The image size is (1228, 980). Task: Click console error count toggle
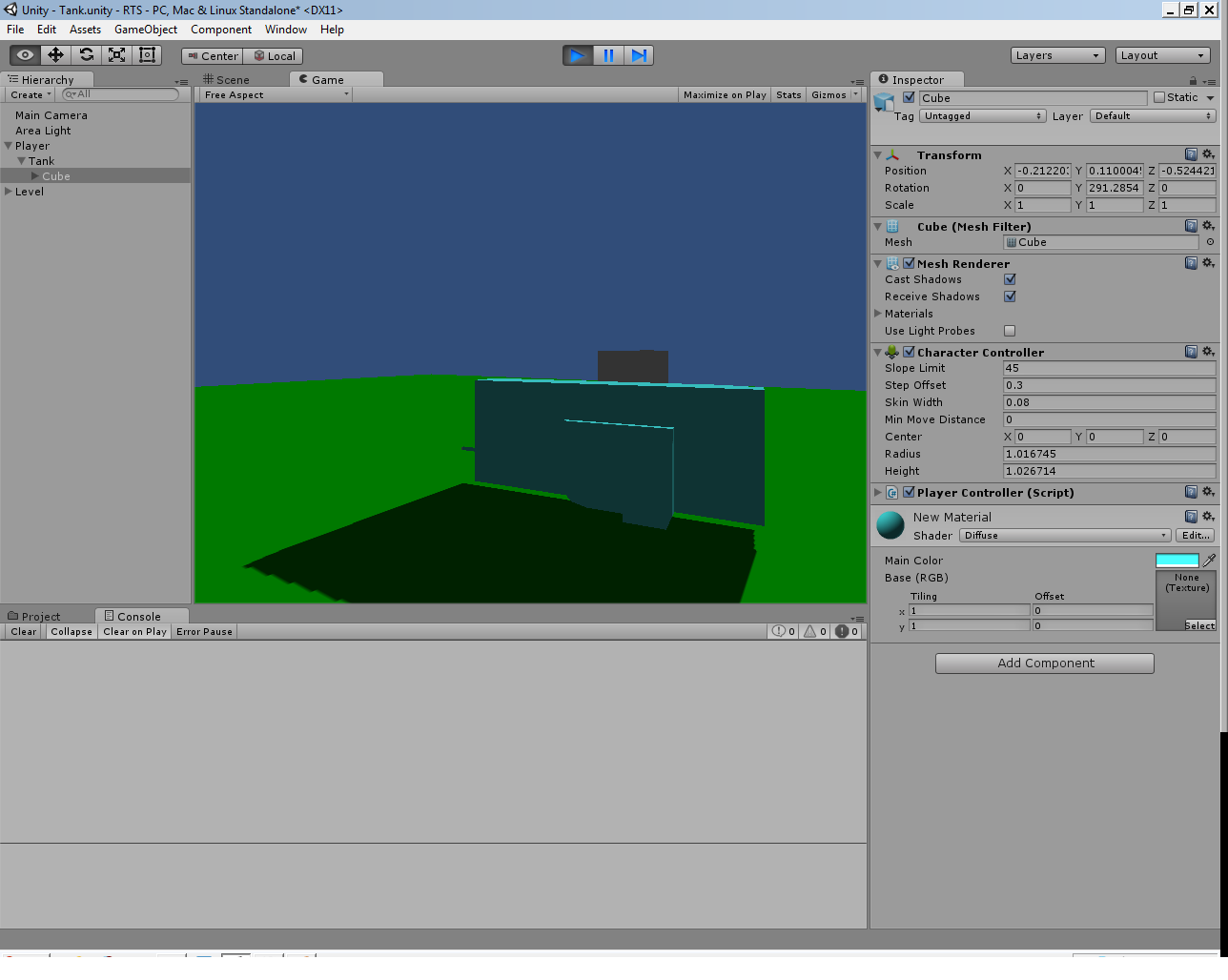tap(848, 631)
